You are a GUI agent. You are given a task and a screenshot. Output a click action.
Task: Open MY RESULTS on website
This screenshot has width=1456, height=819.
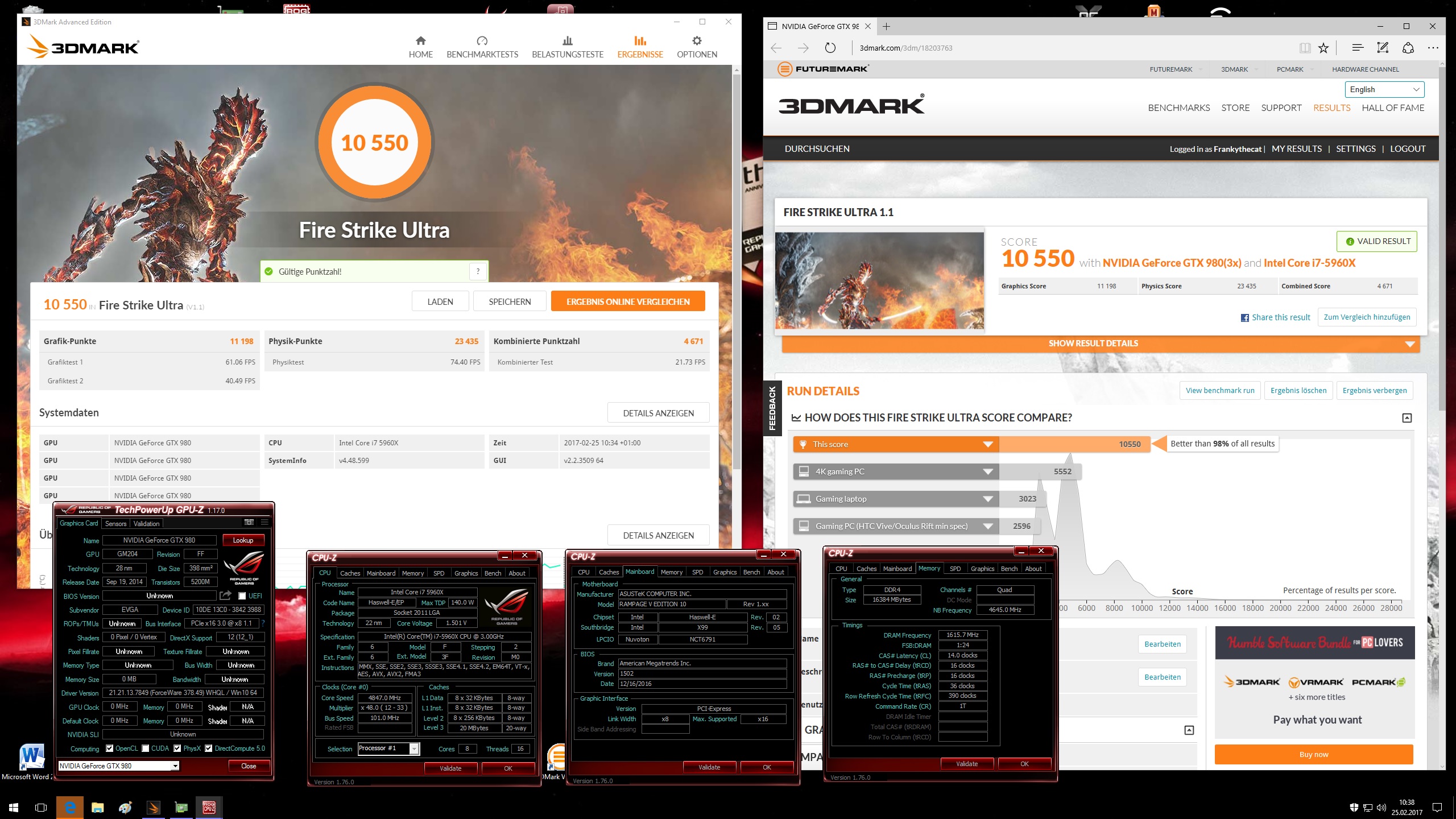(x=1296, y=149)
